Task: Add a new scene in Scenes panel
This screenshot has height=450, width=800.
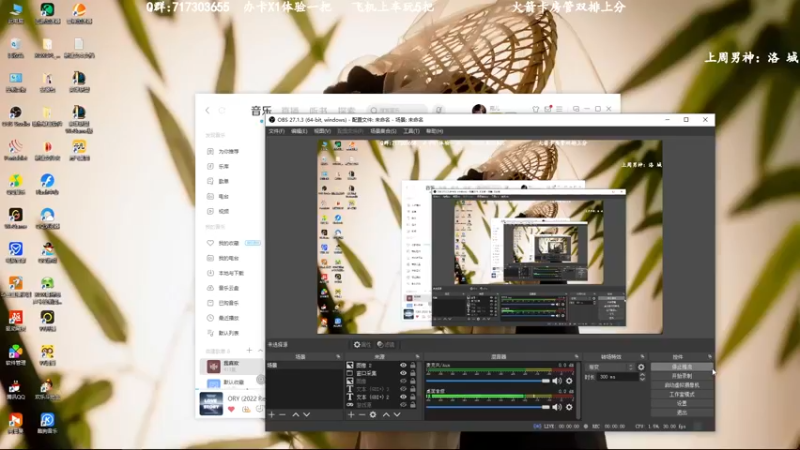Action: click(x=272, y=415)
